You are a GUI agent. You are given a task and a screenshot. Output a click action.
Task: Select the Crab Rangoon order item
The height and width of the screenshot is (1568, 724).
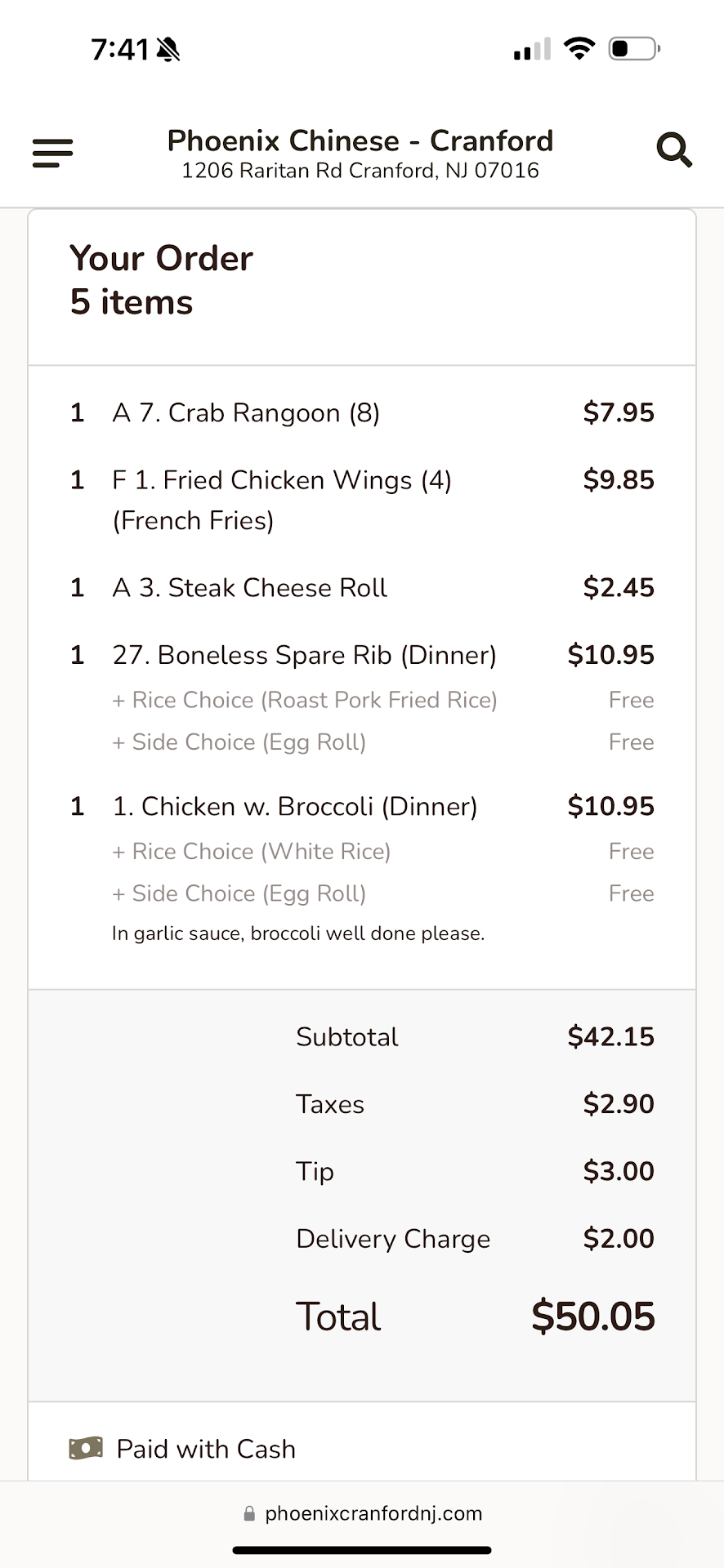246,412
